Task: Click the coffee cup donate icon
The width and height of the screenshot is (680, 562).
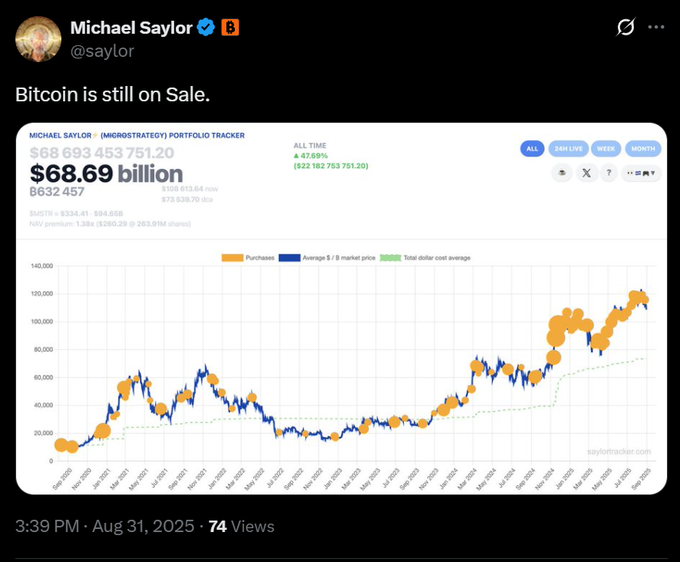Action: pos(562,173)
